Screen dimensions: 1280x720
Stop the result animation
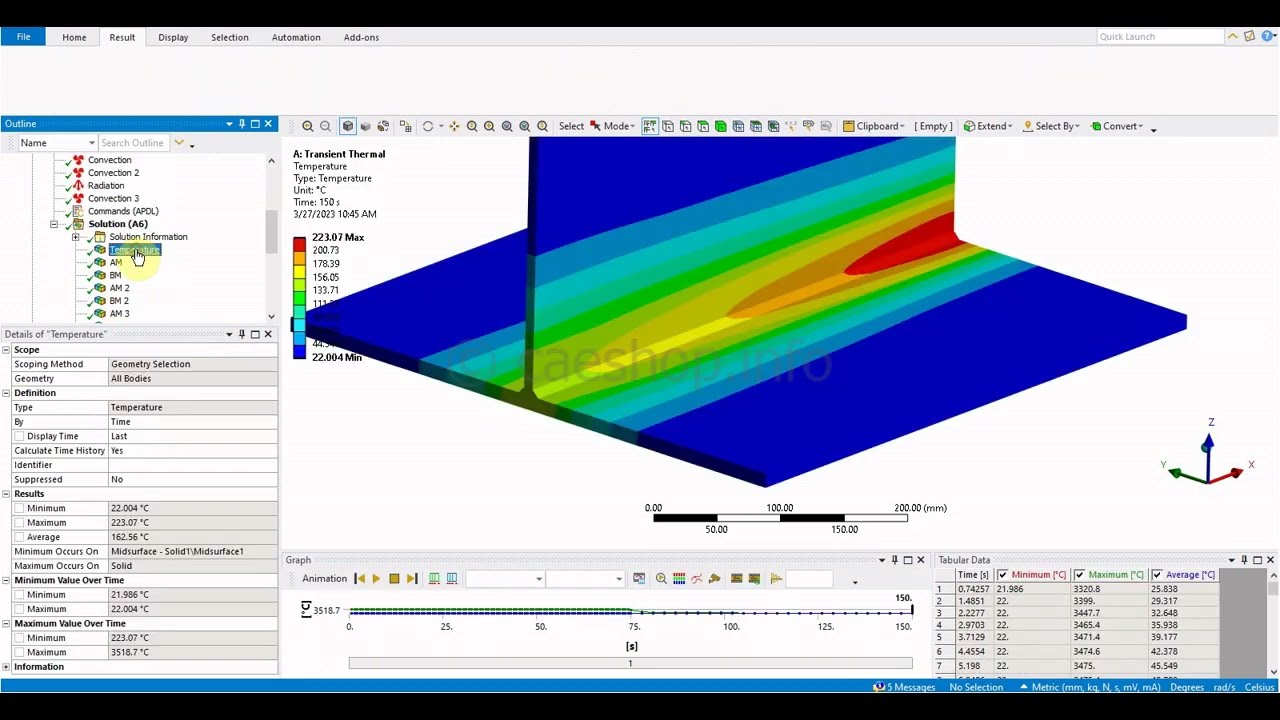[394, 579]
